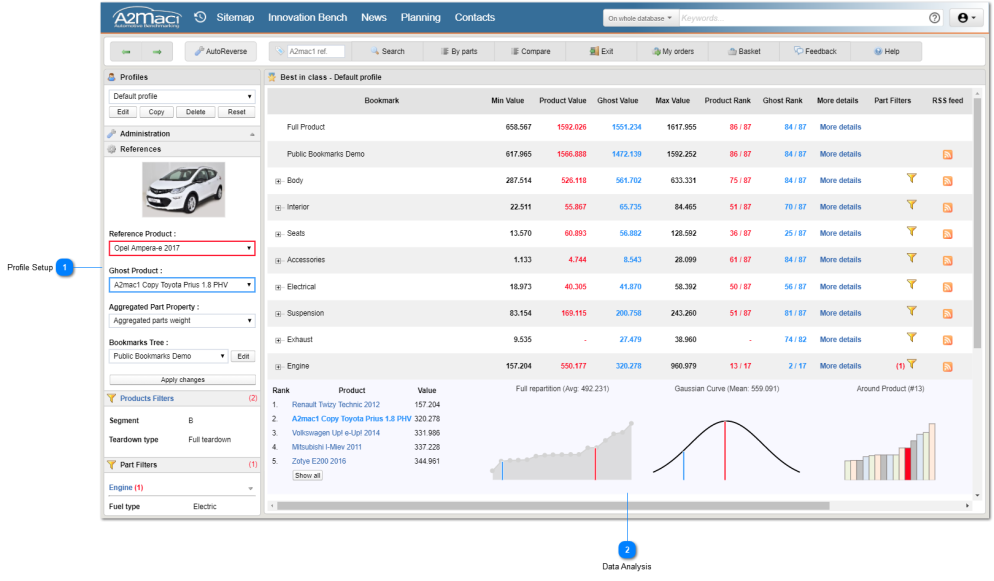
Task: Open the RSS feed for Public Bookmarks Demo
Action: tap(948, 155)
